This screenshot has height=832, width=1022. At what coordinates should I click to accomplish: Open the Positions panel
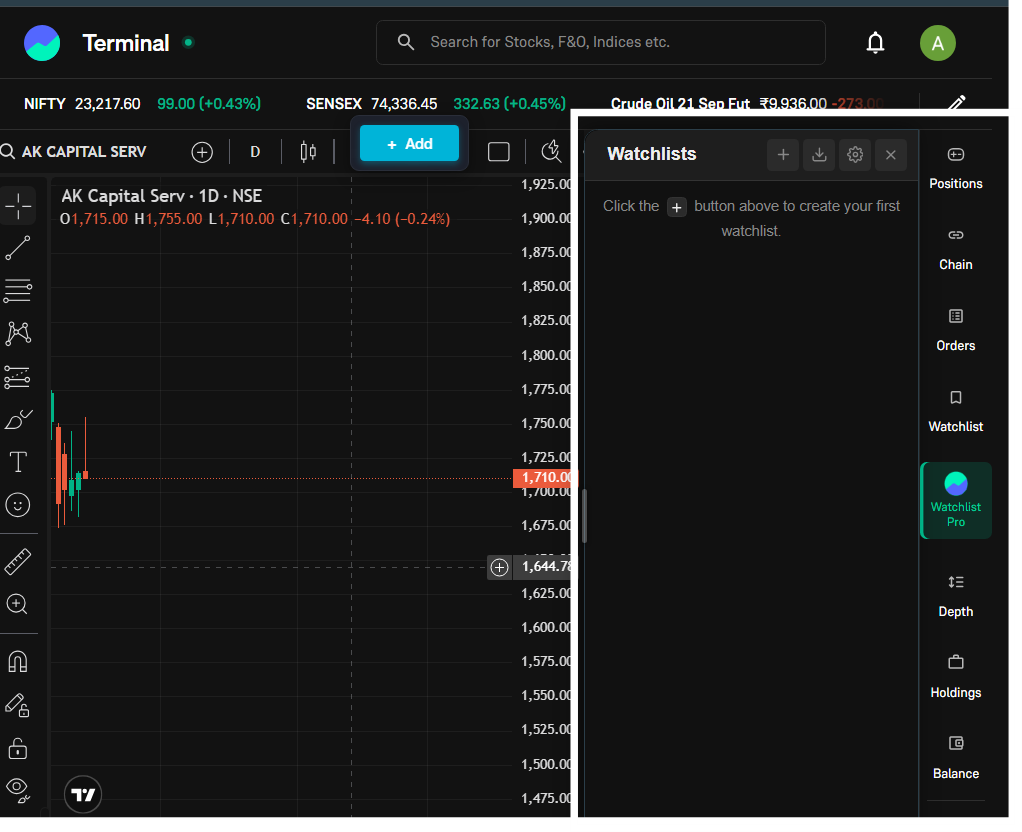(x=956, y=168)
